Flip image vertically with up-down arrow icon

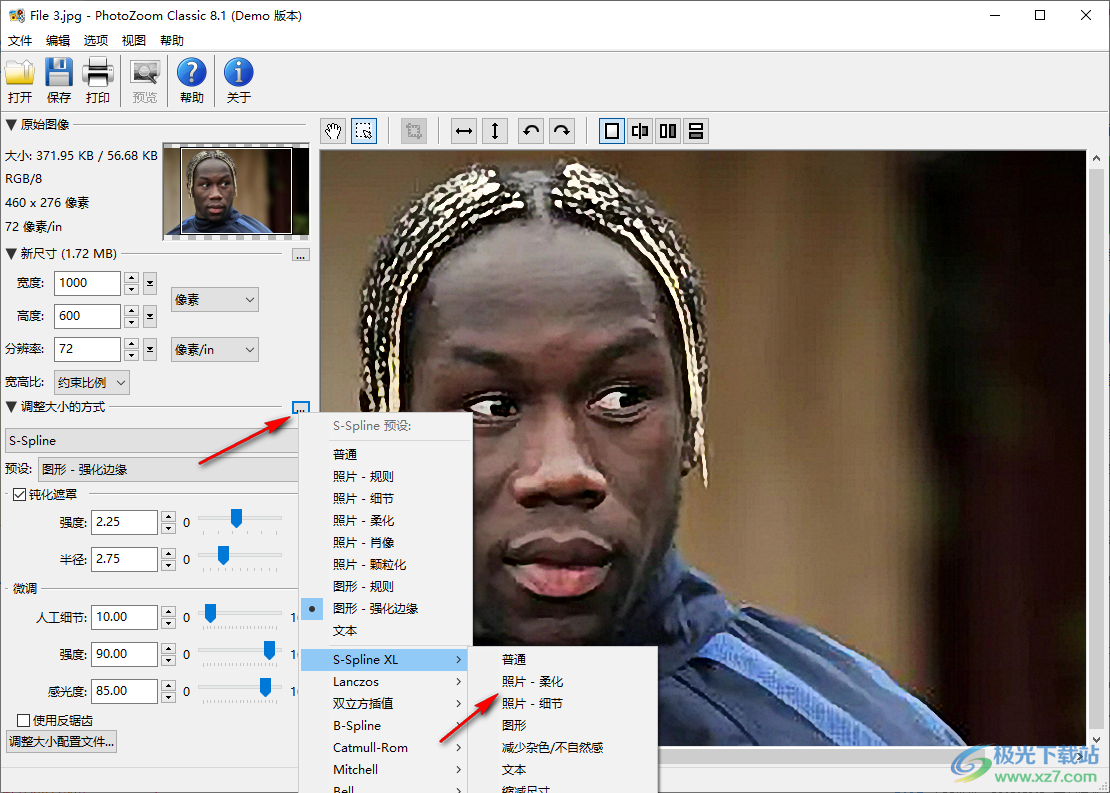495,131
